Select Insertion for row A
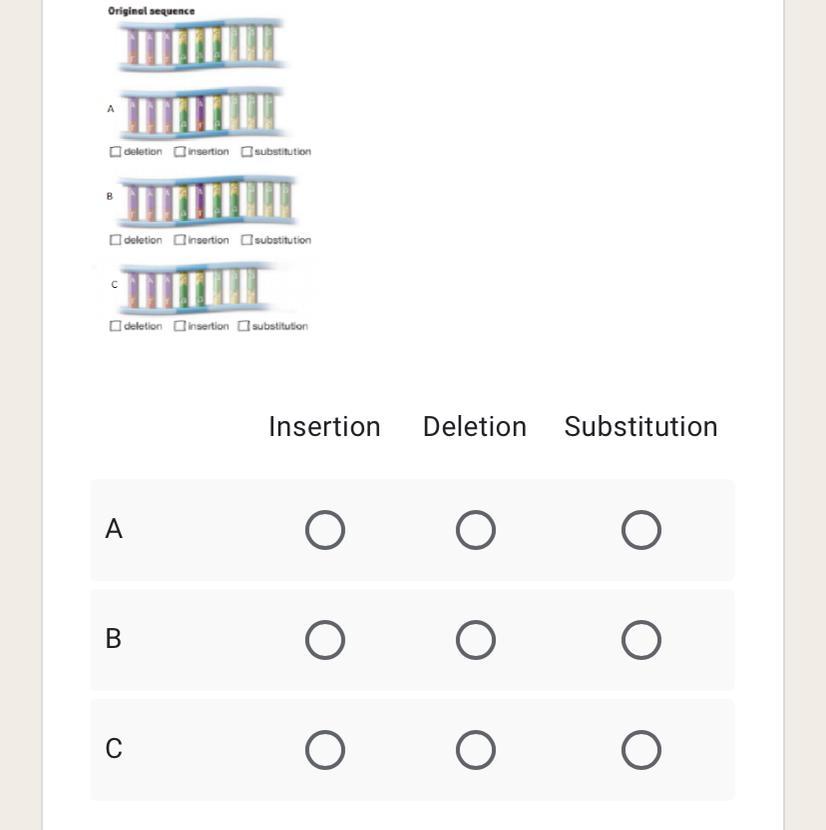Screen dimensions: 826x830 pyautogui.click(x=325, y=530)
